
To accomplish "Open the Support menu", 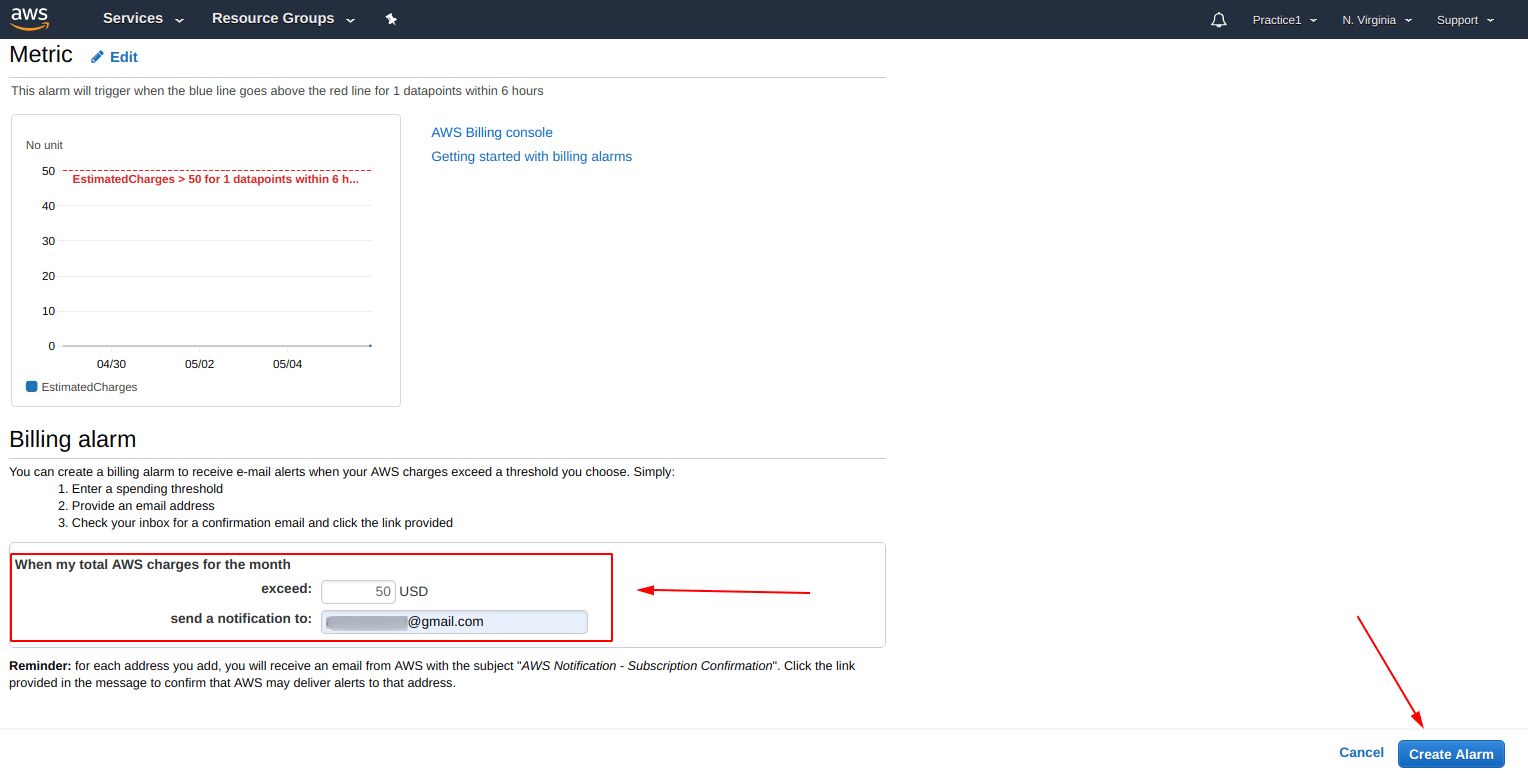I will click(1465, 20).
